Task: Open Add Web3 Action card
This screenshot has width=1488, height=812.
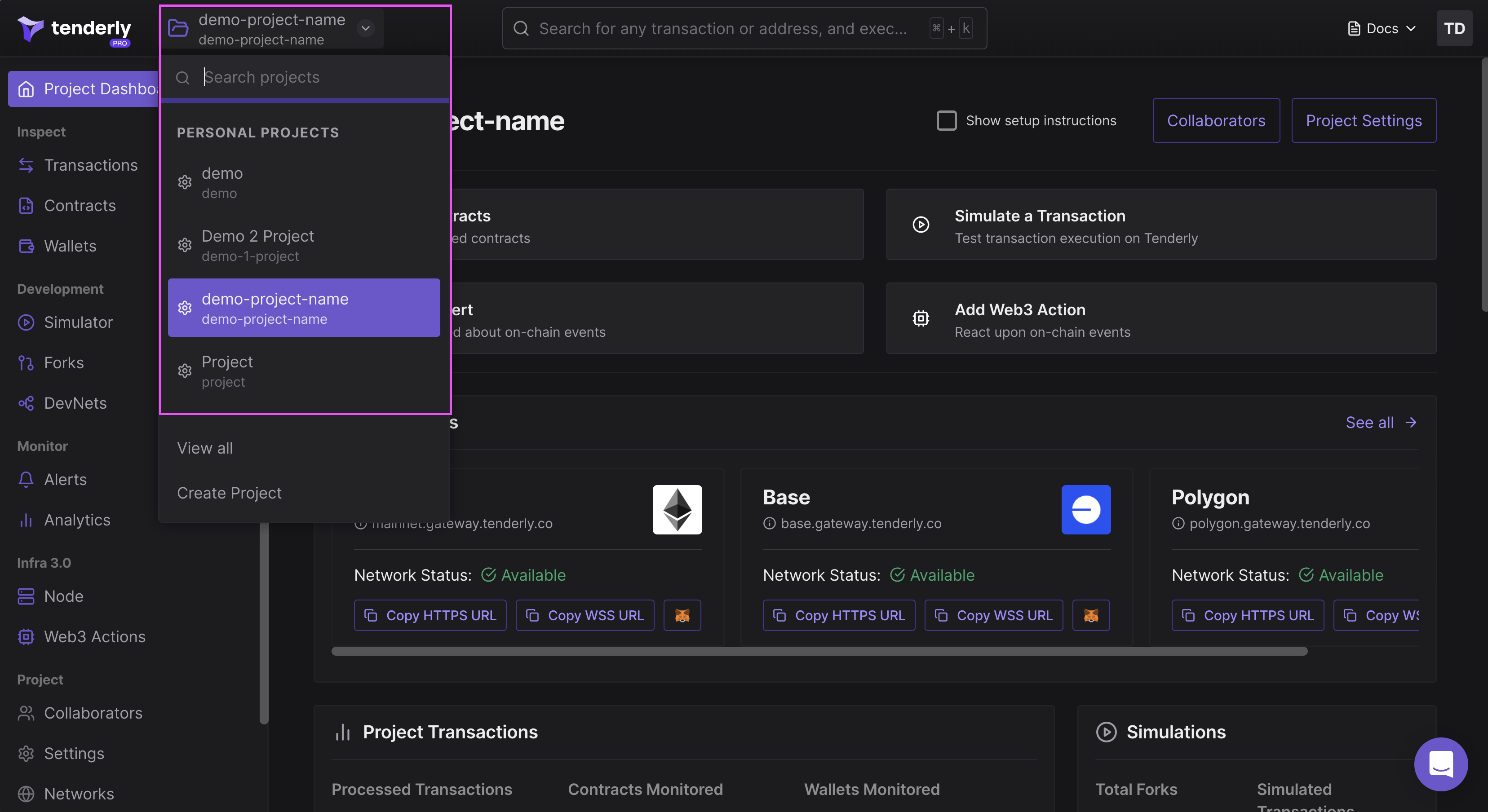Action: coord(1161,318)
